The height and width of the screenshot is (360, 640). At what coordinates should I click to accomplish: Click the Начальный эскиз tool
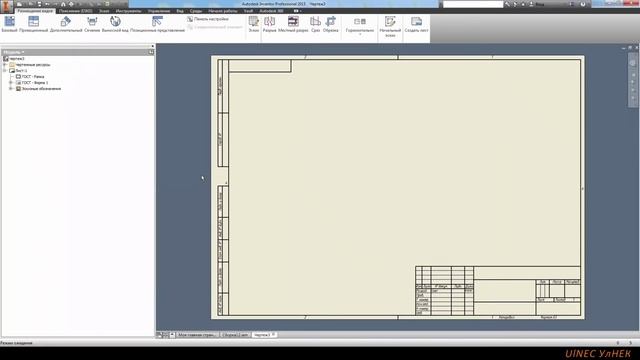tap(390, 26)
